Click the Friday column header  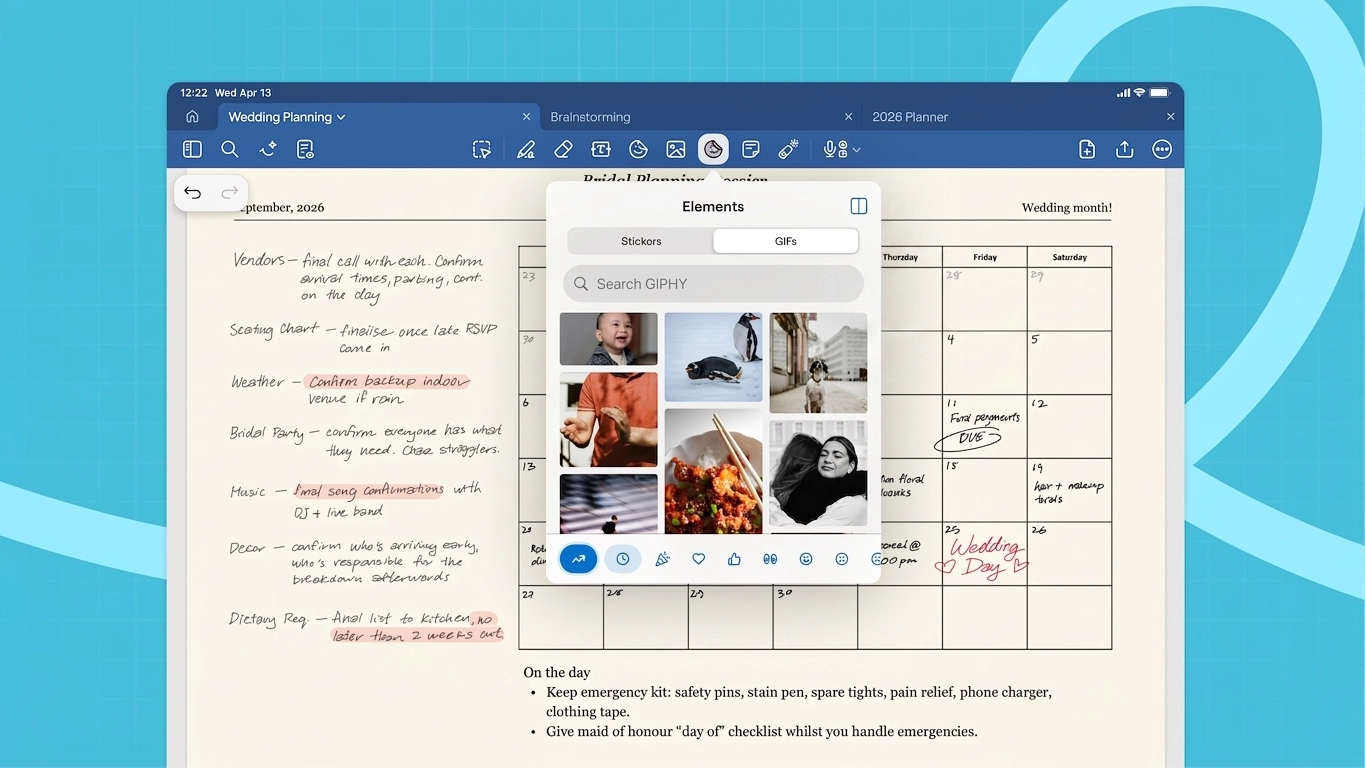point(985,257)
